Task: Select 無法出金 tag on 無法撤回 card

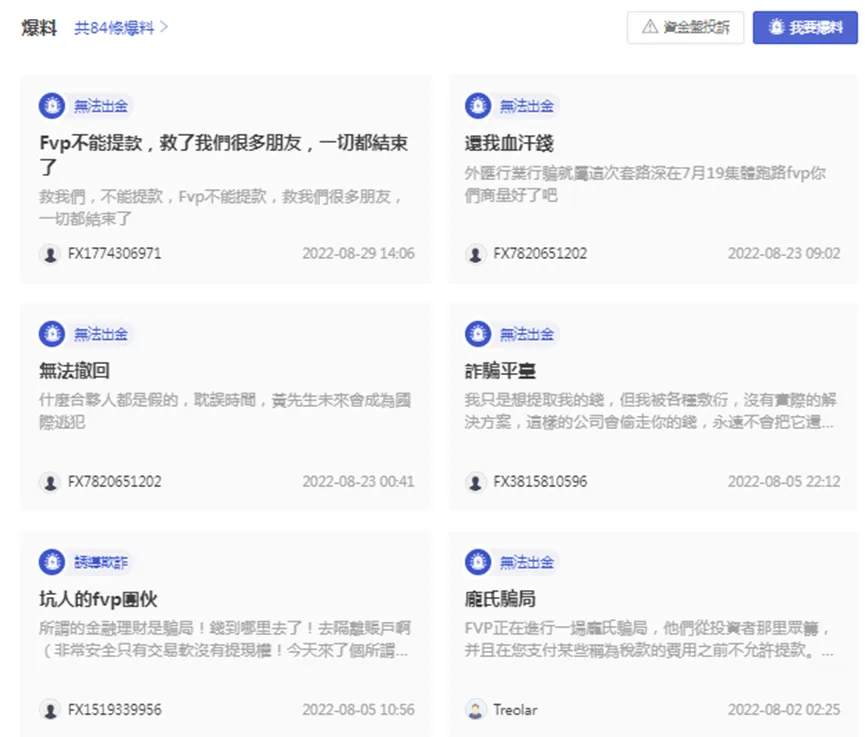Action: click(101, 334)
